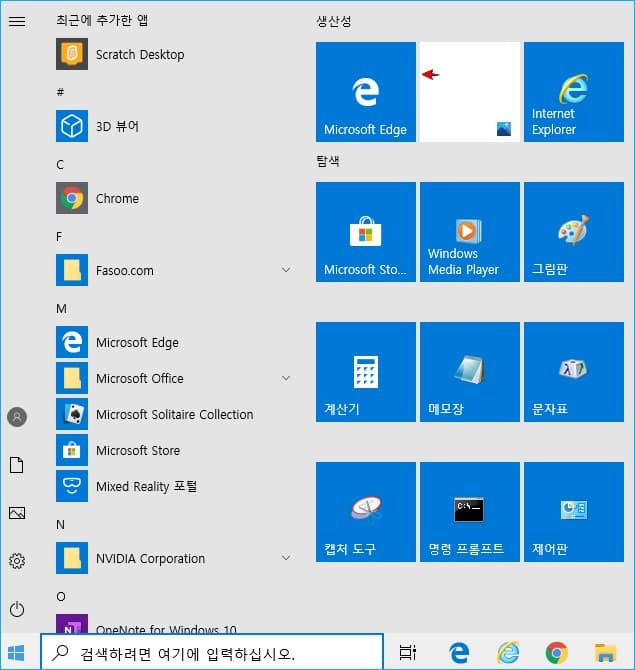Click the user account icon
Viewport: 635px width, 670px height.
point(17,417)
